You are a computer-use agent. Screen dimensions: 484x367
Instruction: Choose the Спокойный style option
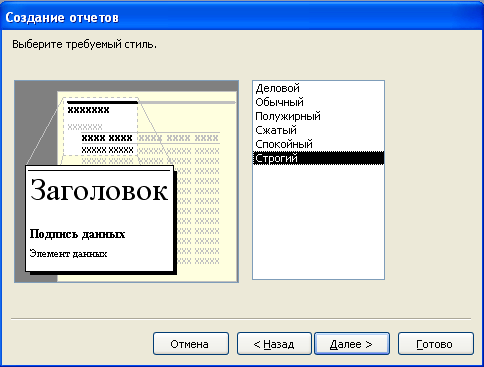[x=318, y=144]
